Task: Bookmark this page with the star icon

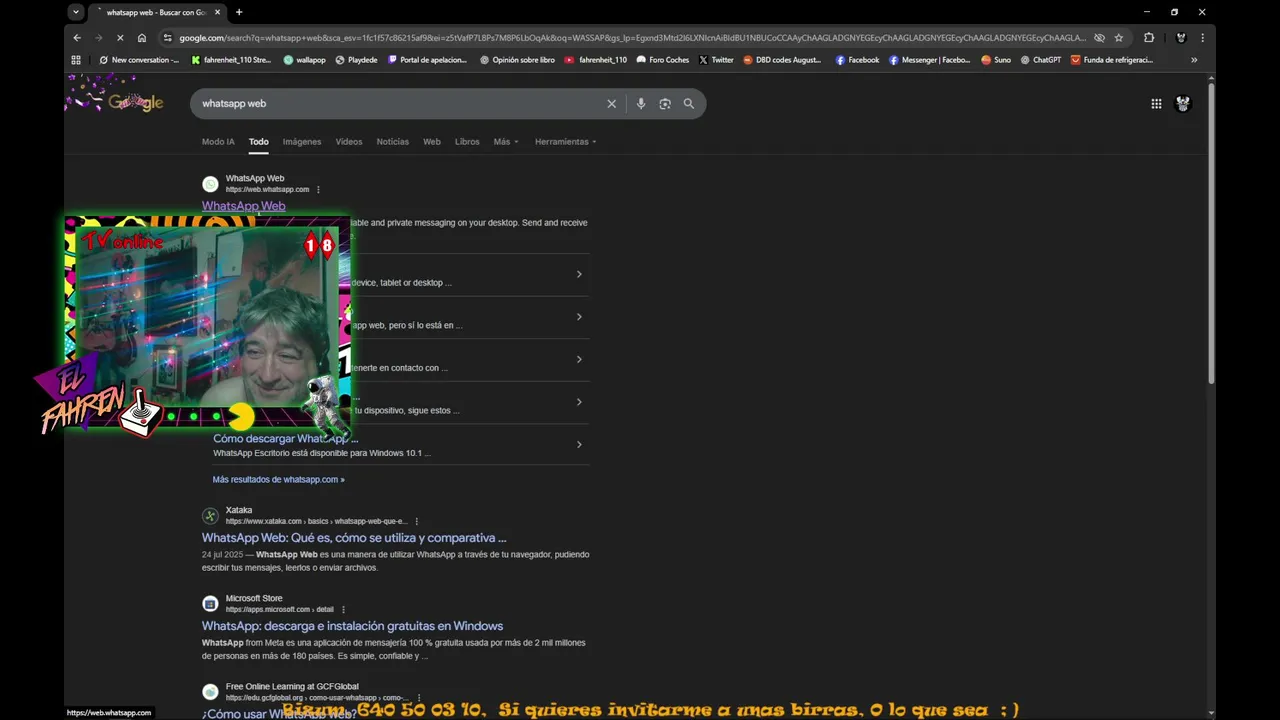Action: [x=1119, y=38]
